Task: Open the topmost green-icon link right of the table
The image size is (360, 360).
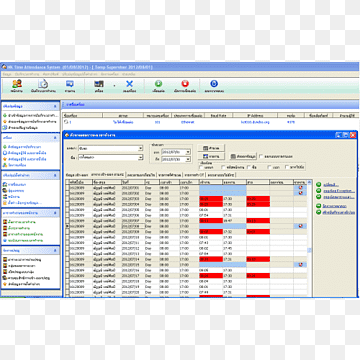Action: tap(331, 185)
